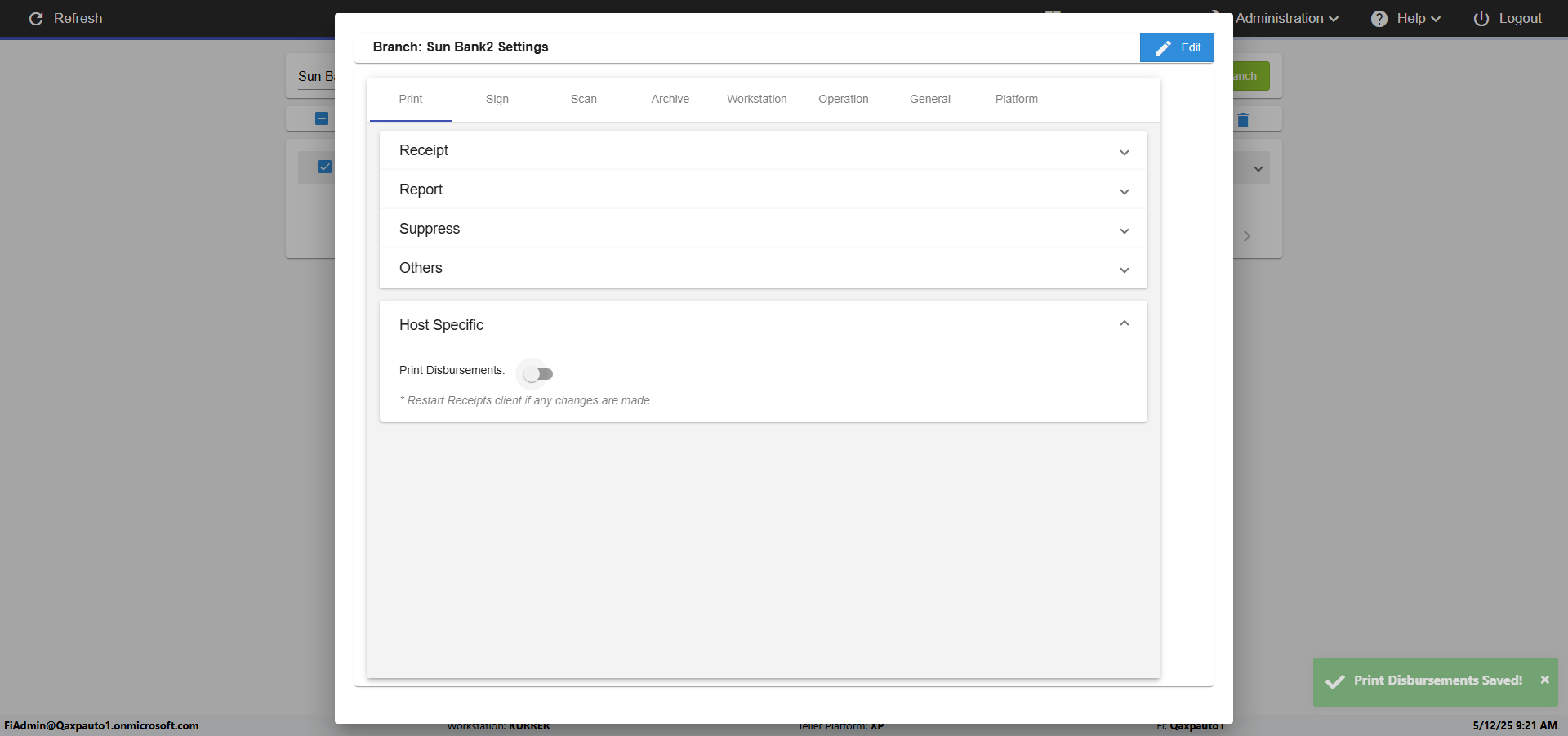Click the next page arrow behind the dialog

pos(1246,236)
